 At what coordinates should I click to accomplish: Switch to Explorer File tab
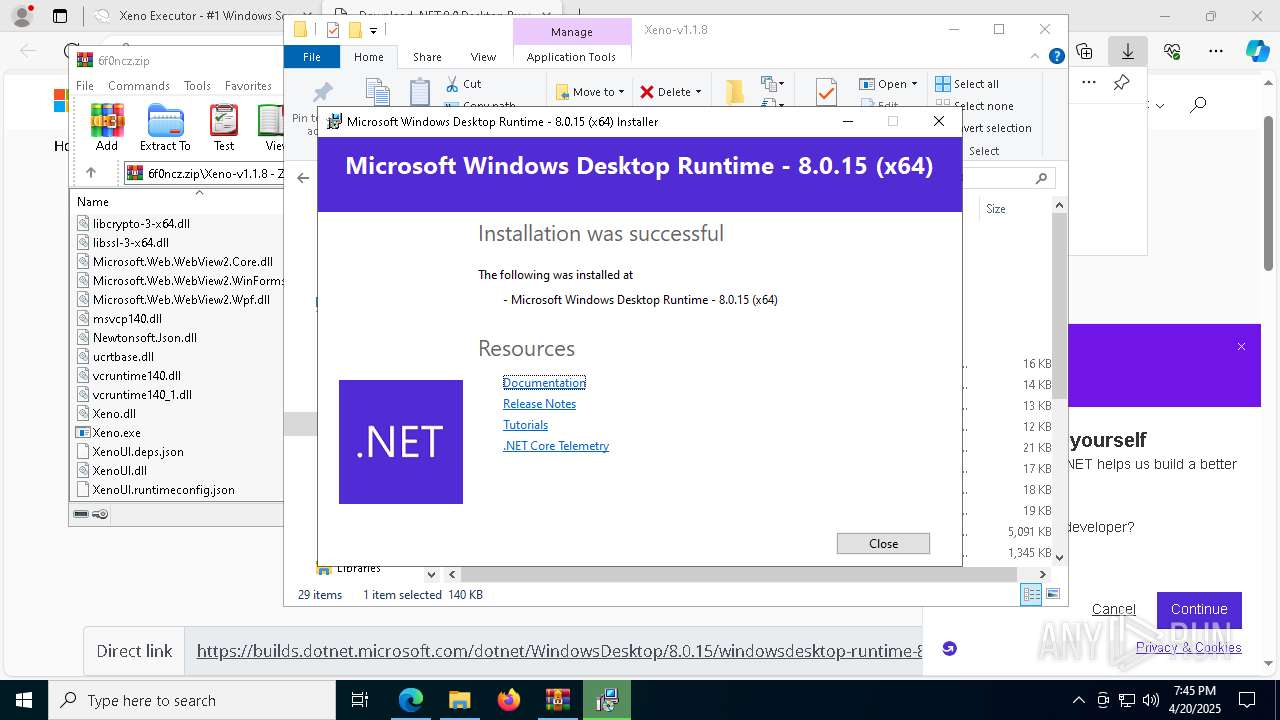point(312,57)
